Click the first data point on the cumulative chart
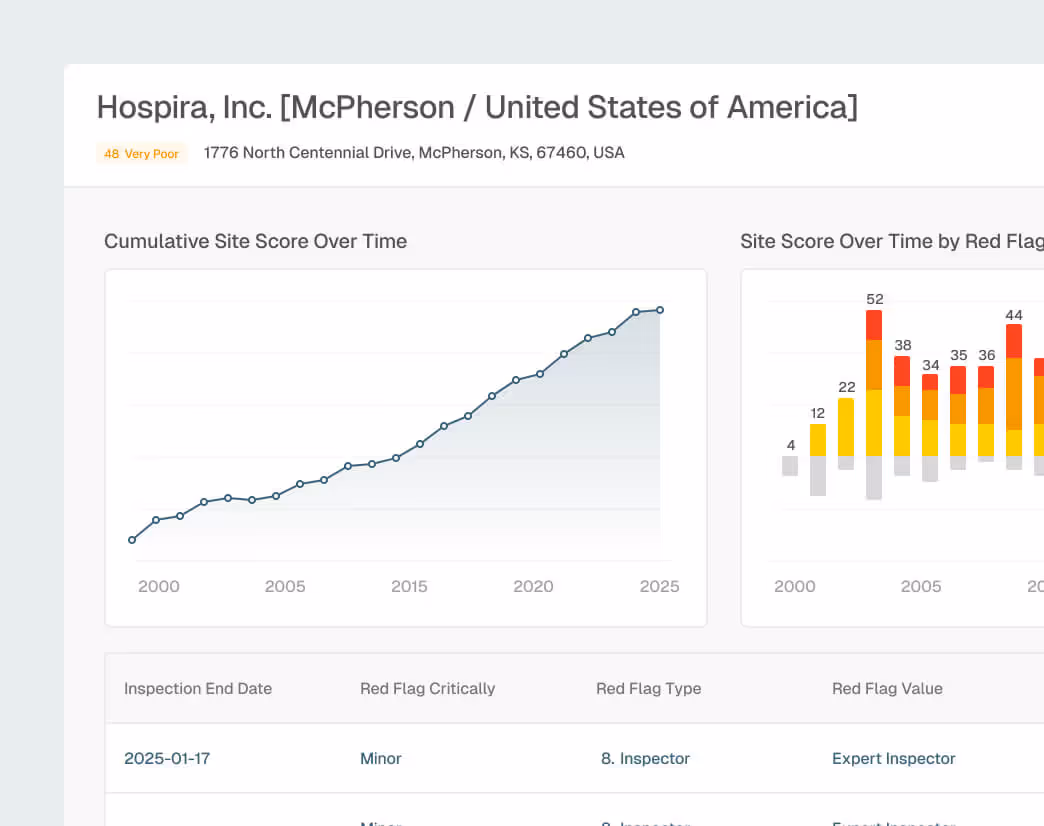Viewport: 1044px width, 826px height. click(132, 539)
